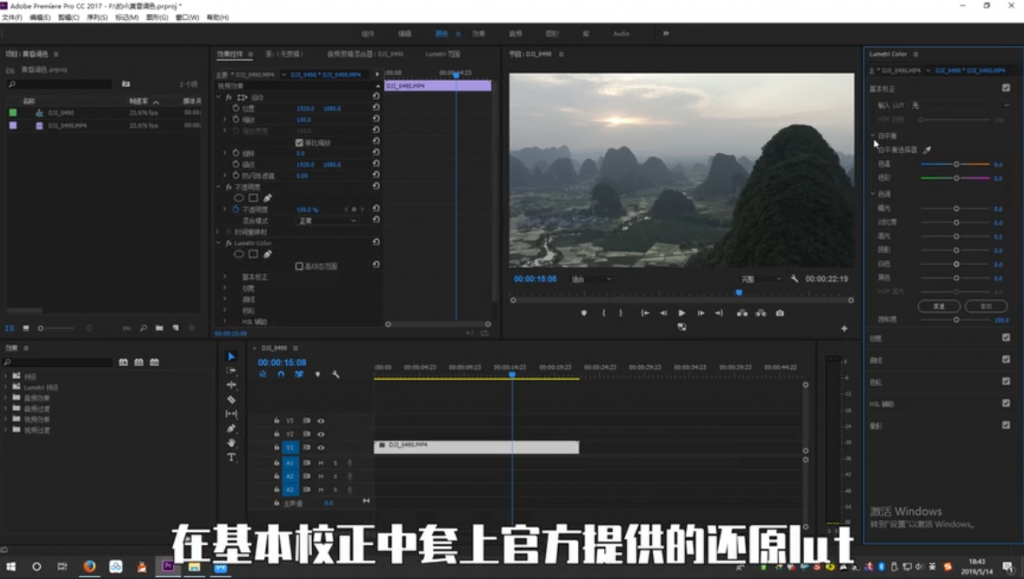
Task: Click export frame camera icon
Action: [779, 313]
